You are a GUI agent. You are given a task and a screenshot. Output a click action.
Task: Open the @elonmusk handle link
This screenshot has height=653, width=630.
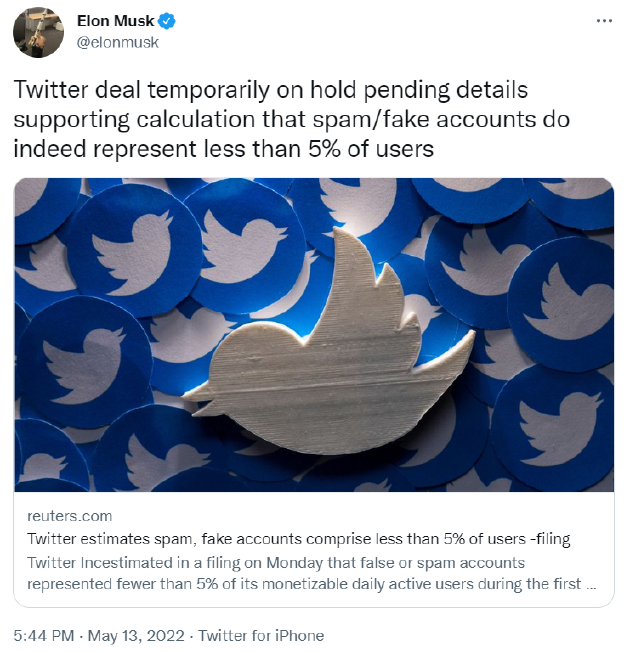(117, 42)
